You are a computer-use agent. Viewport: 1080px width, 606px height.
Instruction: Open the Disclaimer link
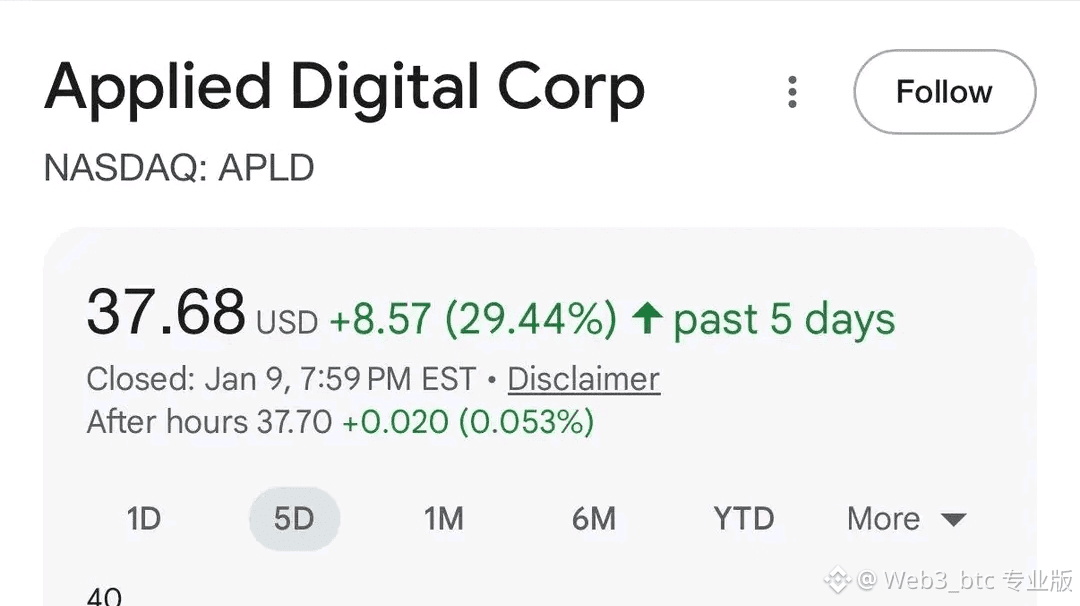coord(584,379)
